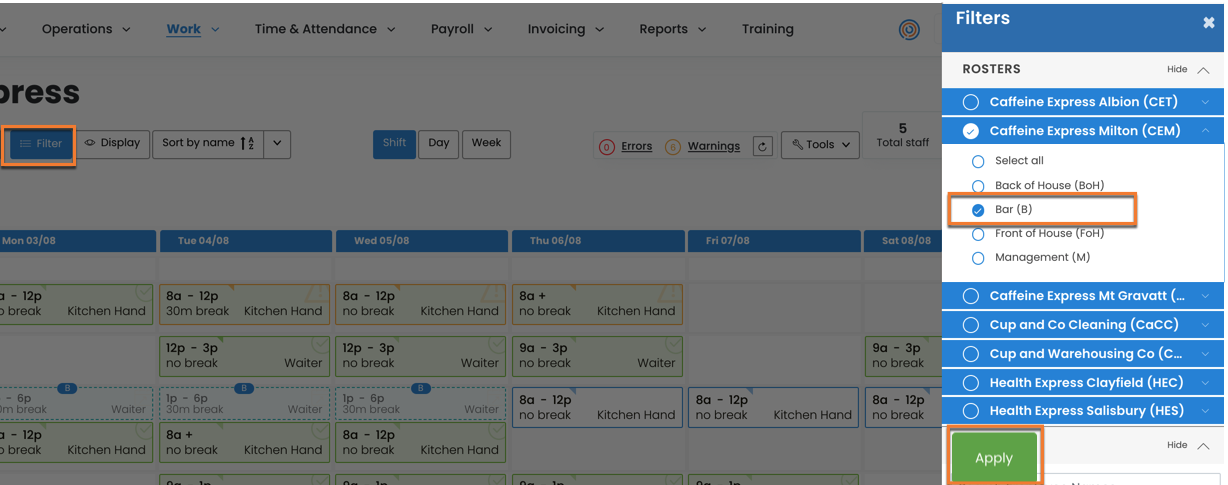Screen dimensions: 1228x485
Task: Open the Filter button with the lines icon
Action: [40, 144]
